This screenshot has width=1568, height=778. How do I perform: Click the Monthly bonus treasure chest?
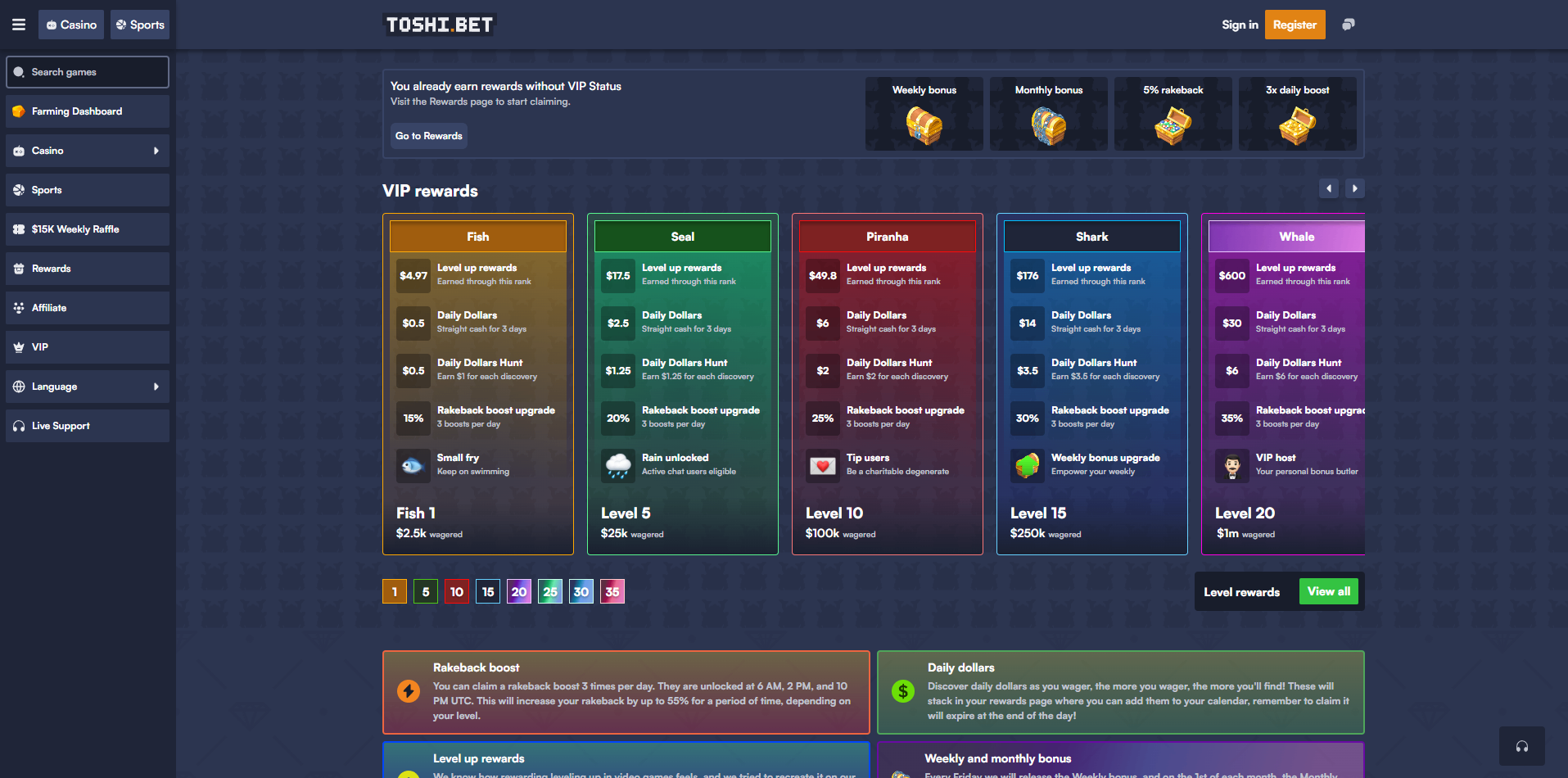point(1048,125)
